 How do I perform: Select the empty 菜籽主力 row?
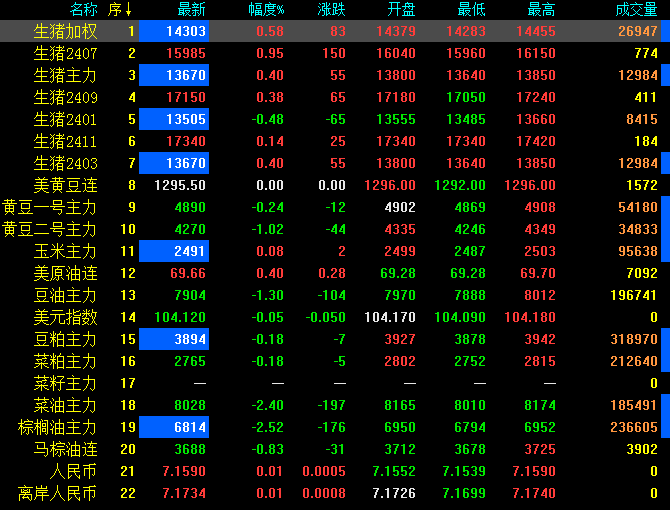click(65, 383)
